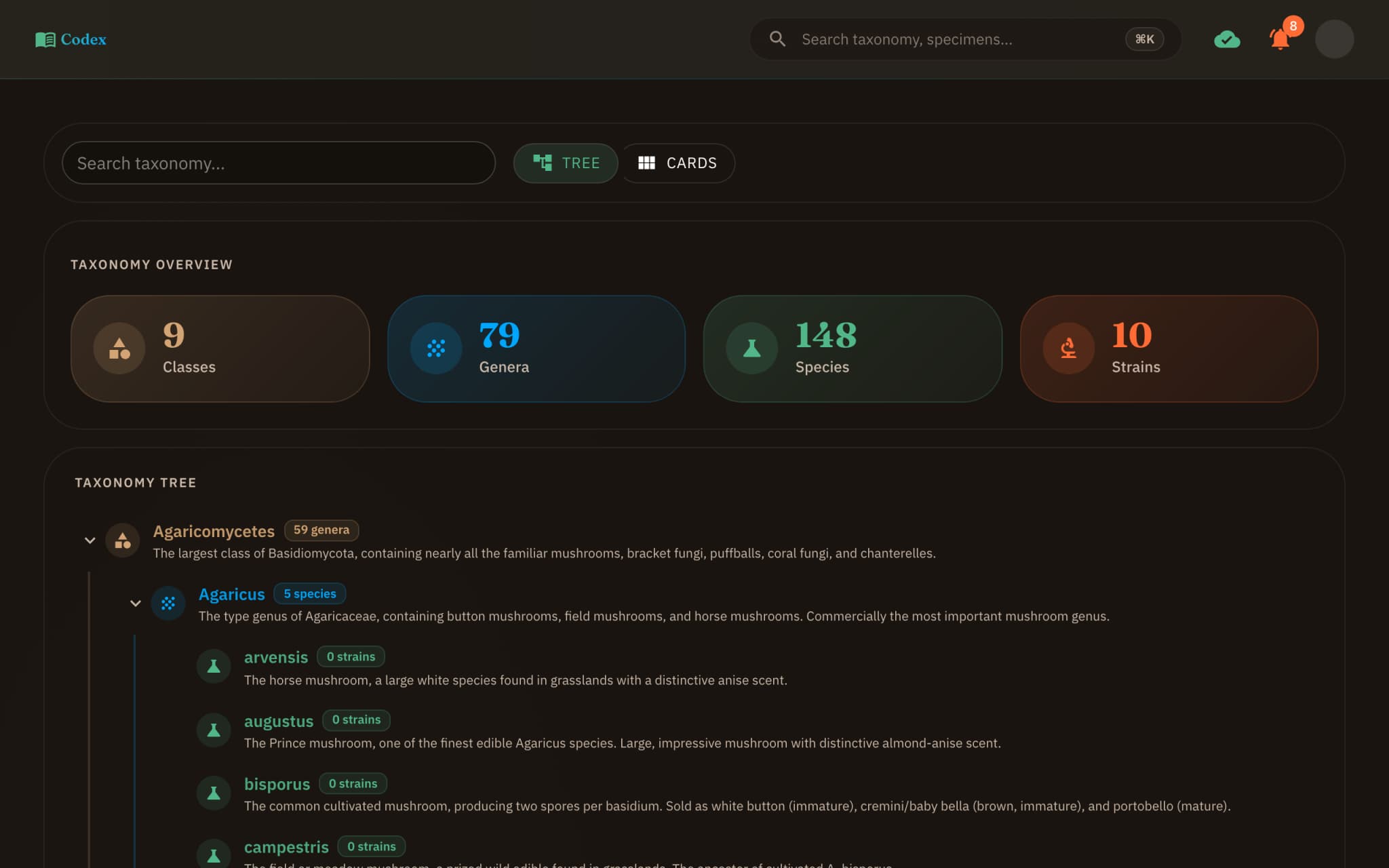Click the Species flask icon in overview

tap(751, 348)
